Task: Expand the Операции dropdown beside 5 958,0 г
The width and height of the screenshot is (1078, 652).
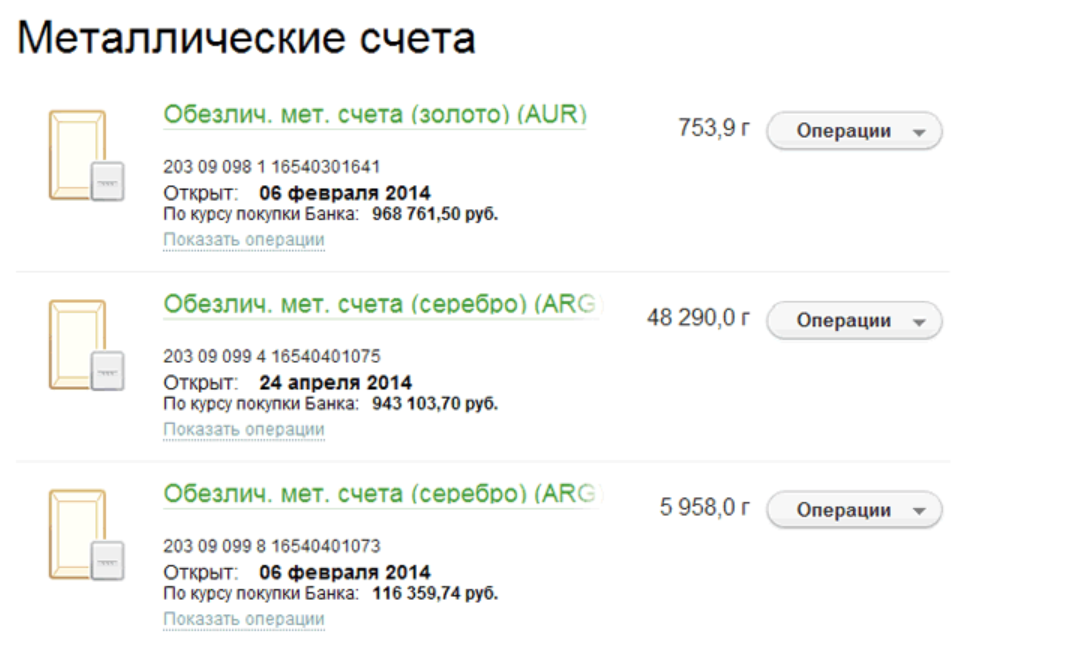Action: (854, 510)
